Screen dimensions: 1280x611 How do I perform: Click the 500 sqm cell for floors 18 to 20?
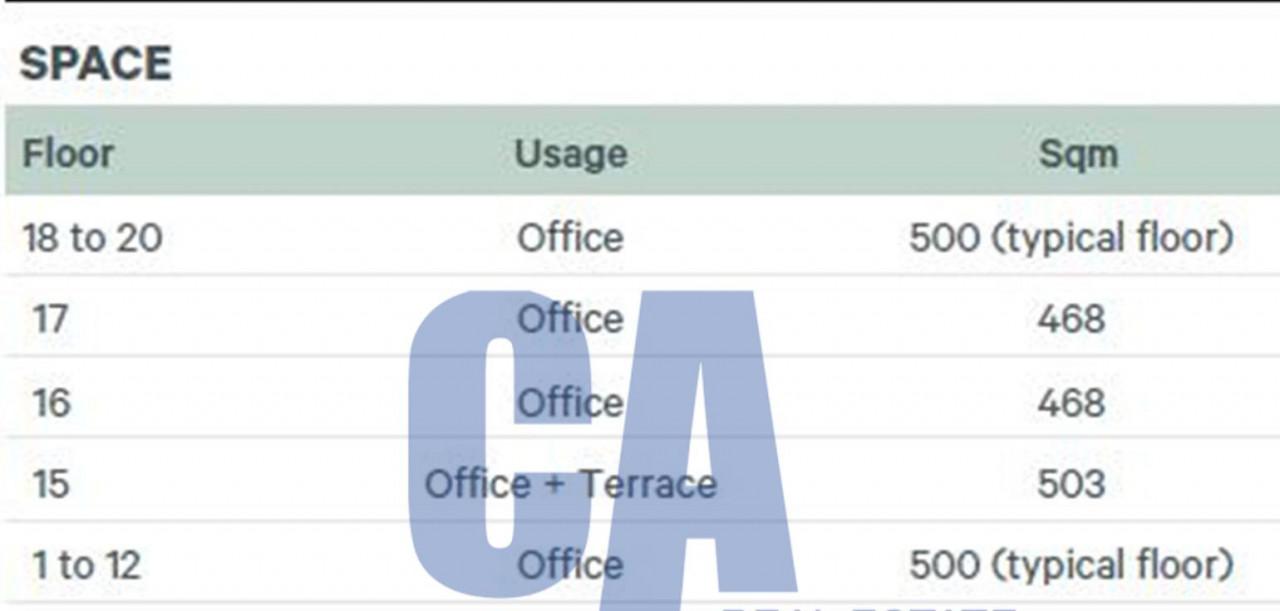[x=1071, y=238]
